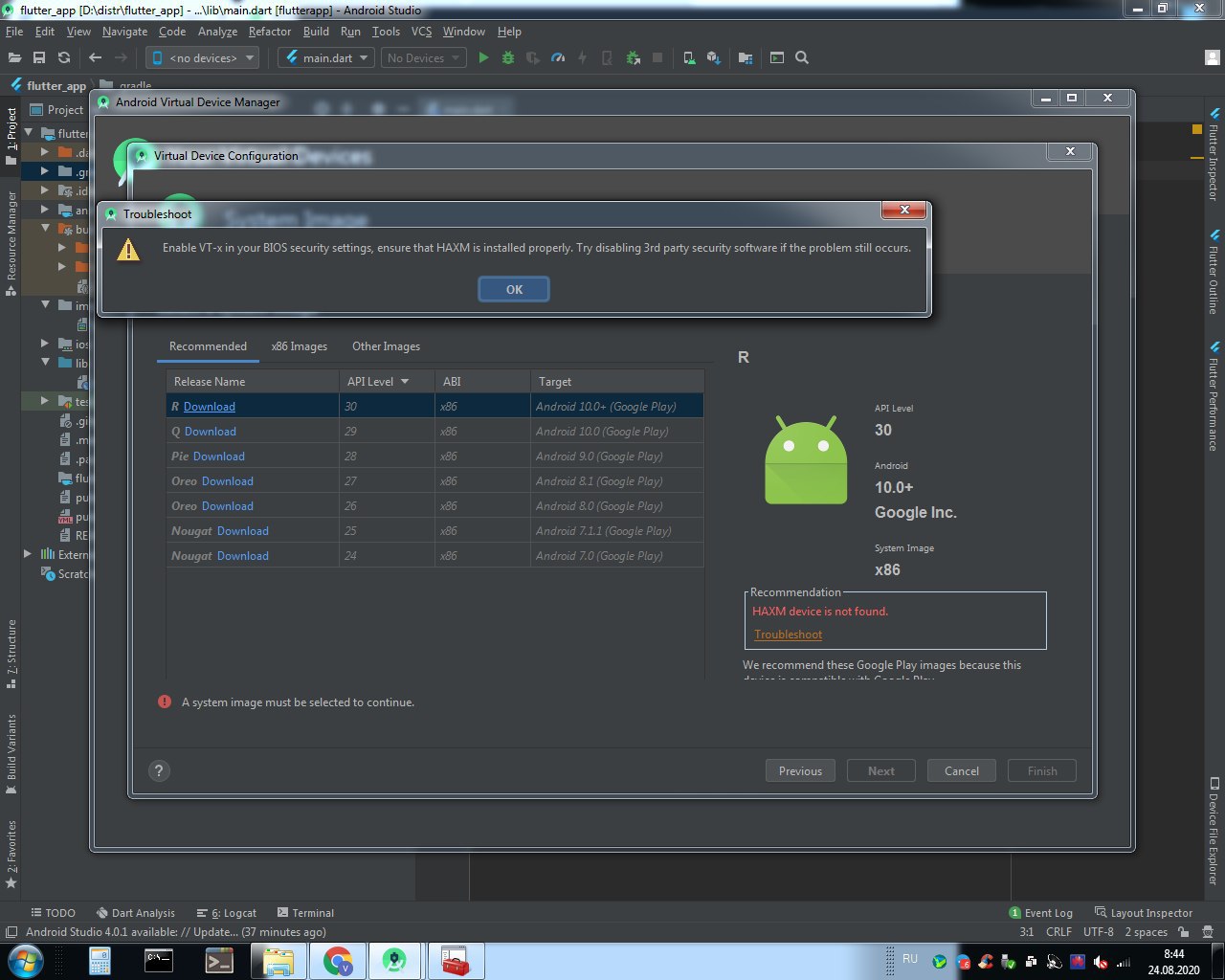Click Download link for release R

coord(210,407)
